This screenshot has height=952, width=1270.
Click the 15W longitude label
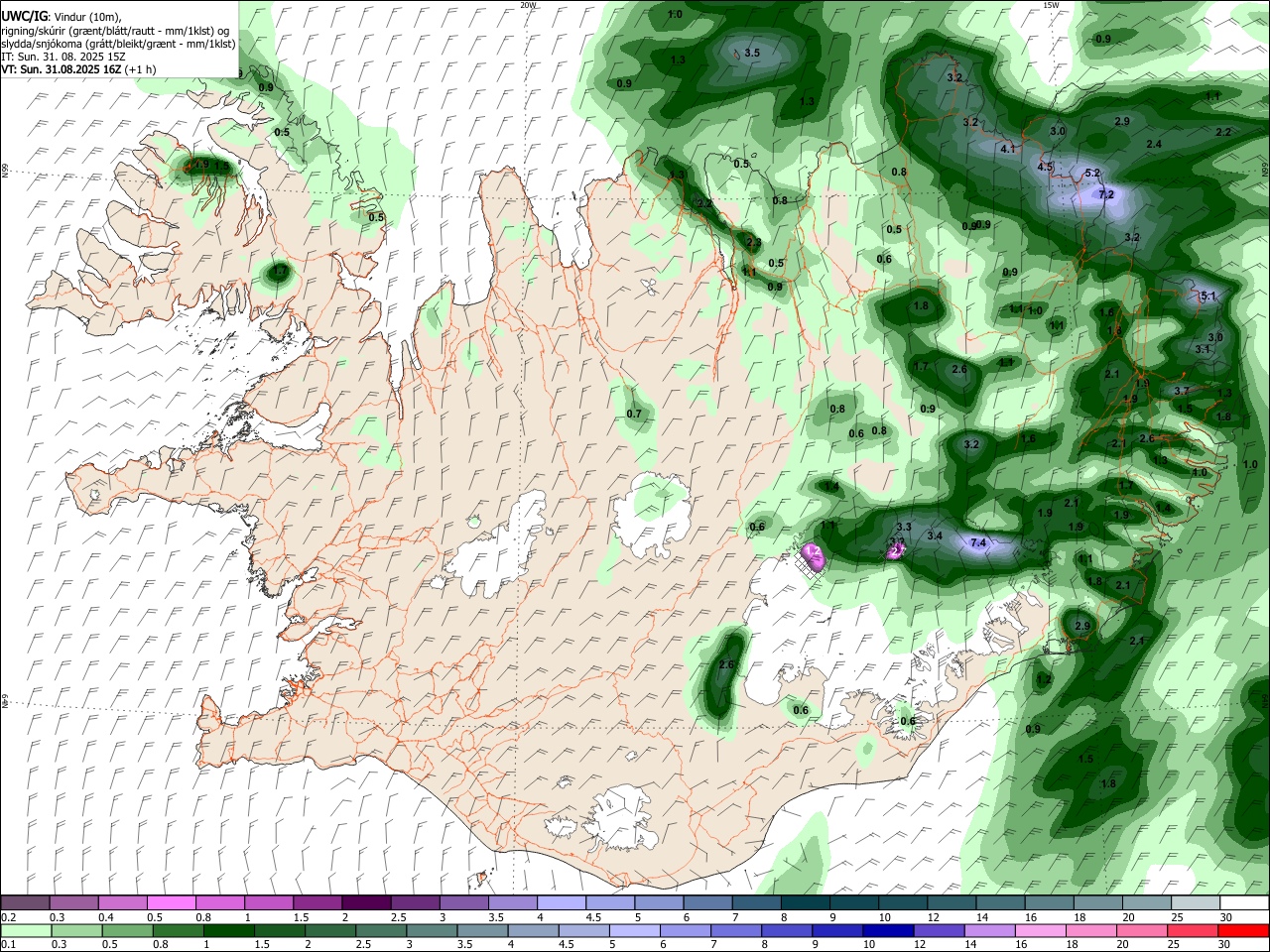click(x=1051, y=5)
